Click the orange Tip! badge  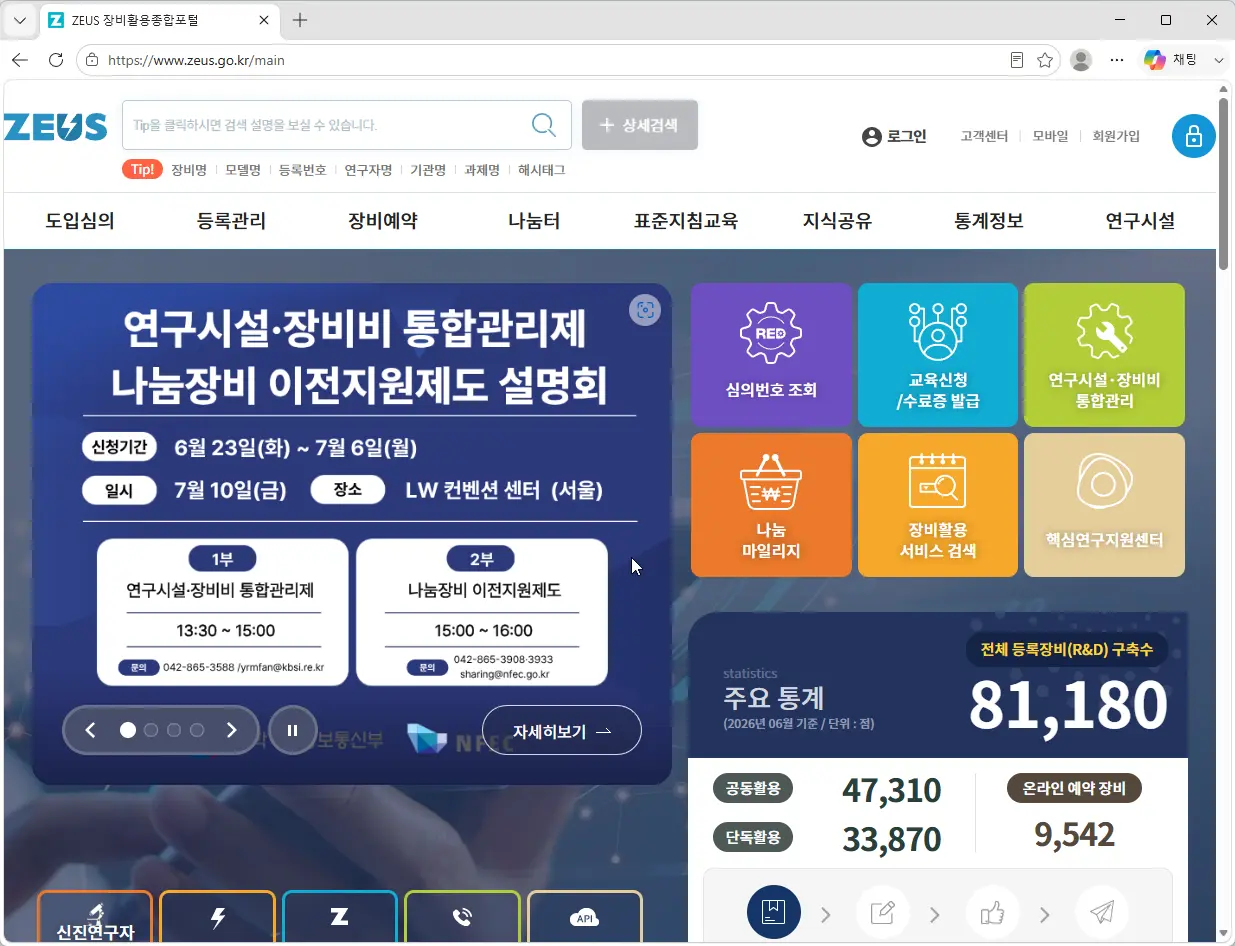[142, 170]
